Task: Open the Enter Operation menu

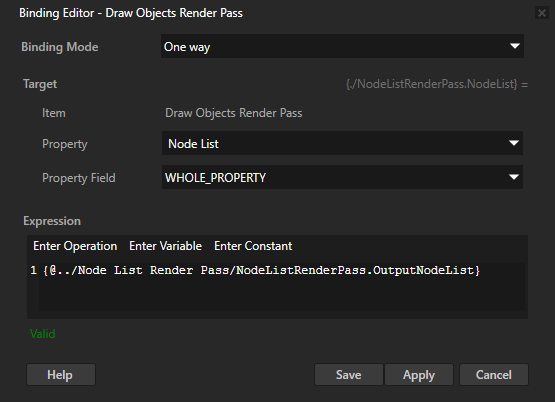Action: [75, 246]
